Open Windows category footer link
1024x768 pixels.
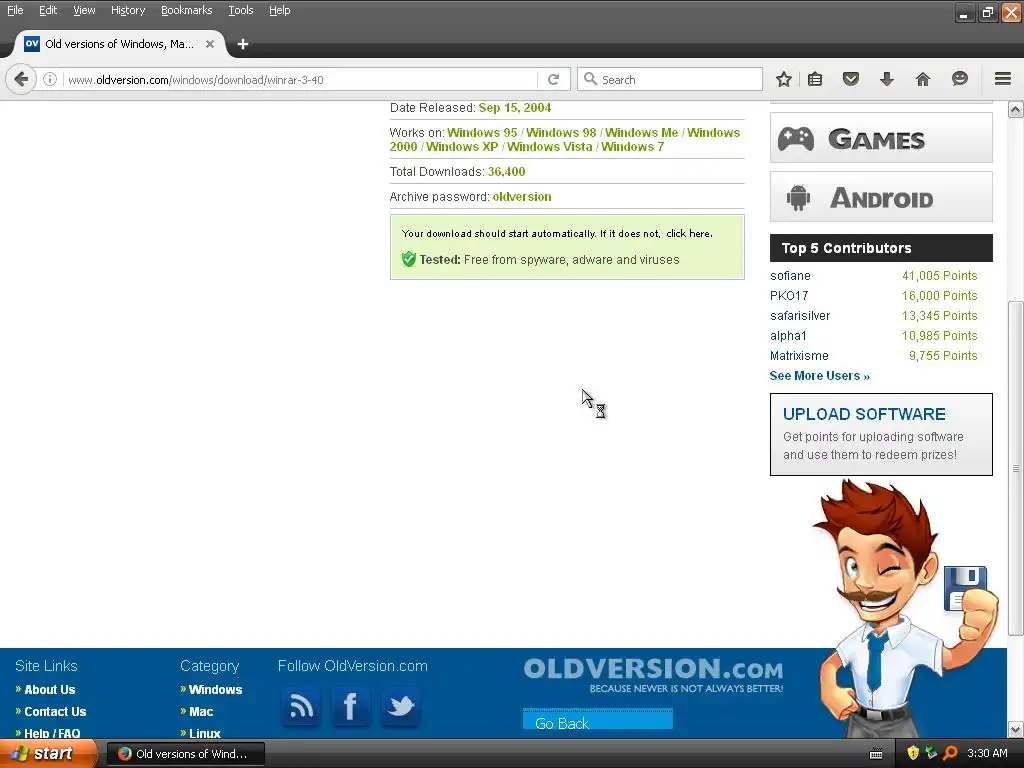coord(215,690)
